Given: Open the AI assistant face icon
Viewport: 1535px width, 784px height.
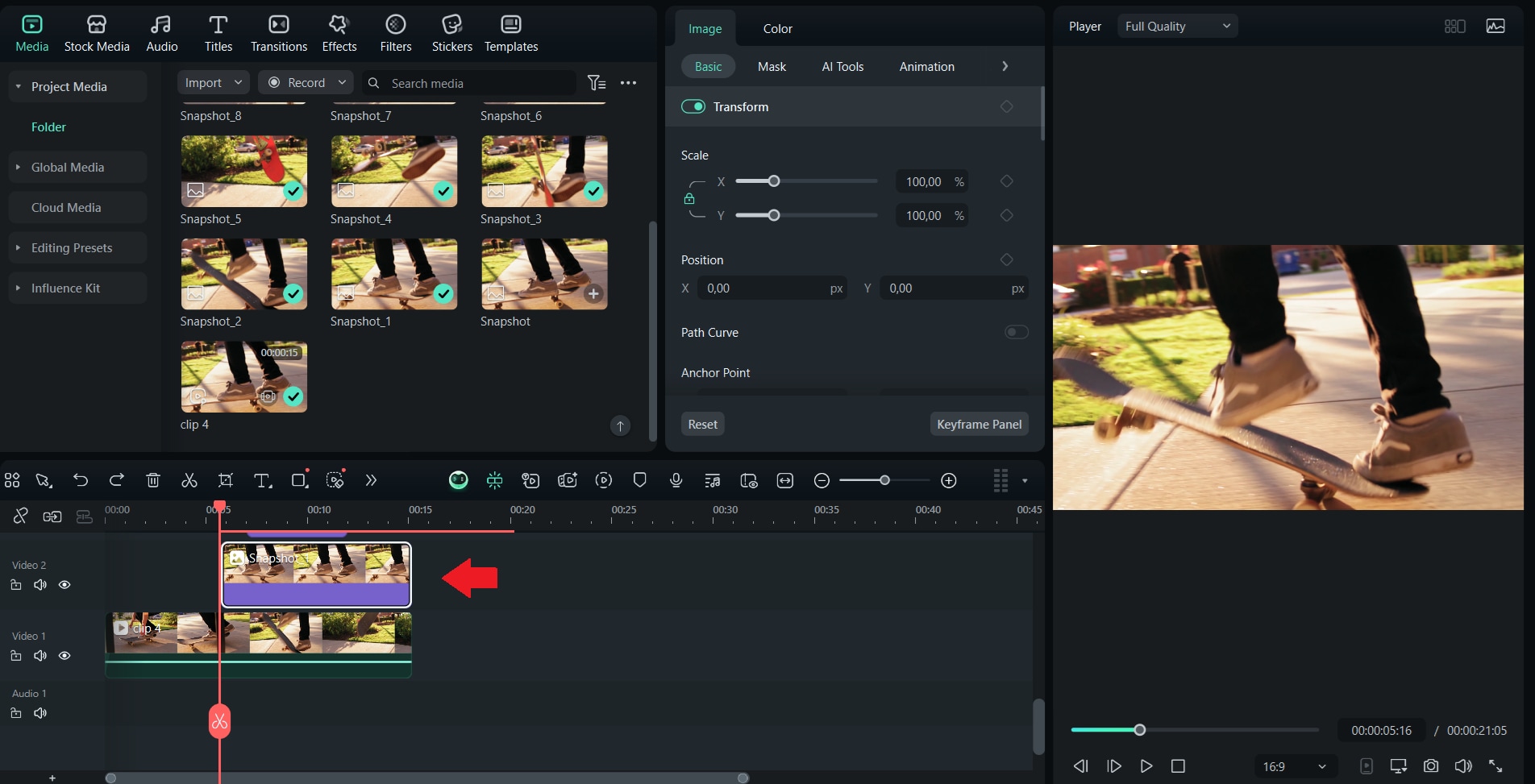Looking at the screenshot, I should coord(459,480).
